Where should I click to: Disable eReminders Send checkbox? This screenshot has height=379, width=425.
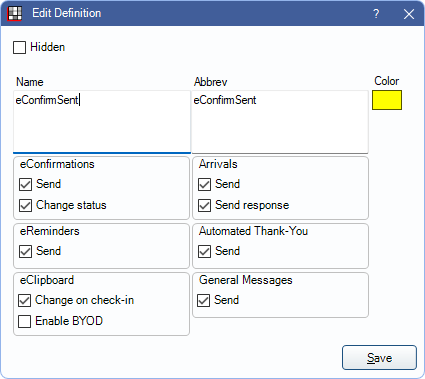click(25, 251)
